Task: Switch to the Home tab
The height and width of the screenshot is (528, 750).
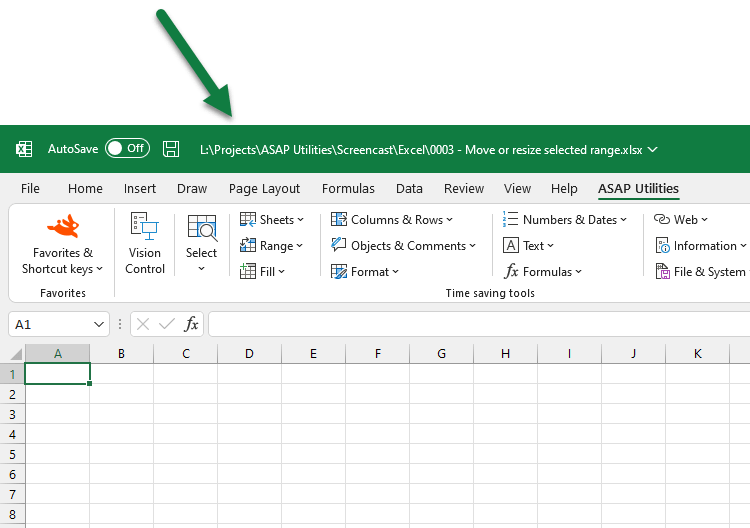Action: pos(85,188)
